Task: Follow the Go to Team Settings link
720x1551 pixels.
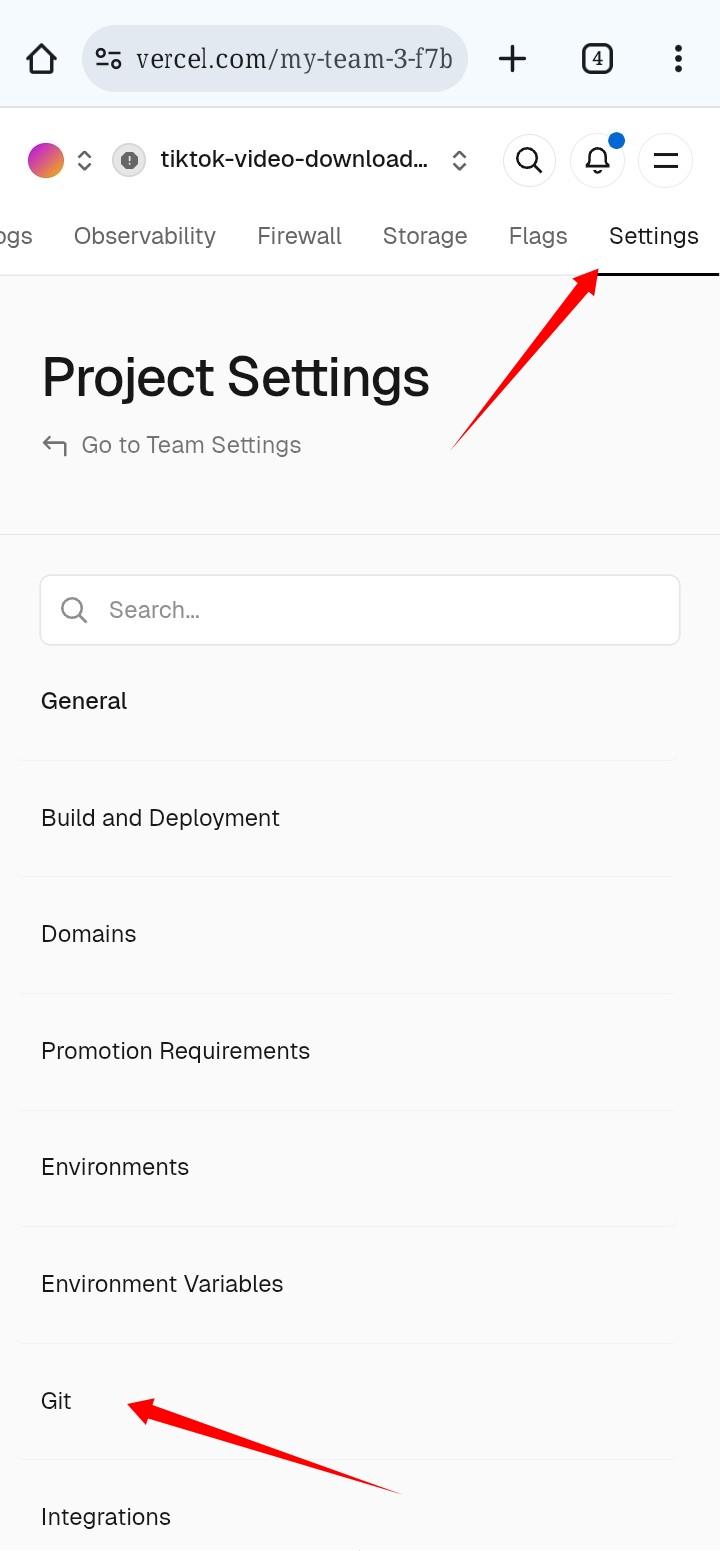Action: [x=190, y=445]
